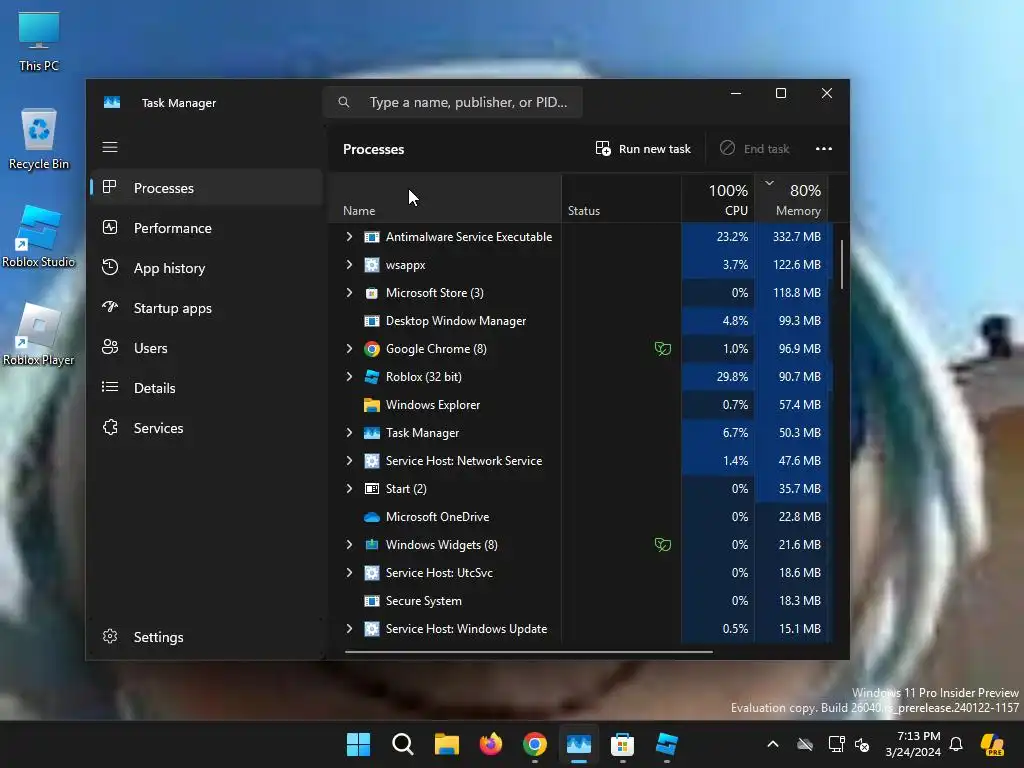The height and width of the screenshot is (768, 1024).
Task: Click the Roblox (32 bit) process icon
Action: (x=372, y=377)
